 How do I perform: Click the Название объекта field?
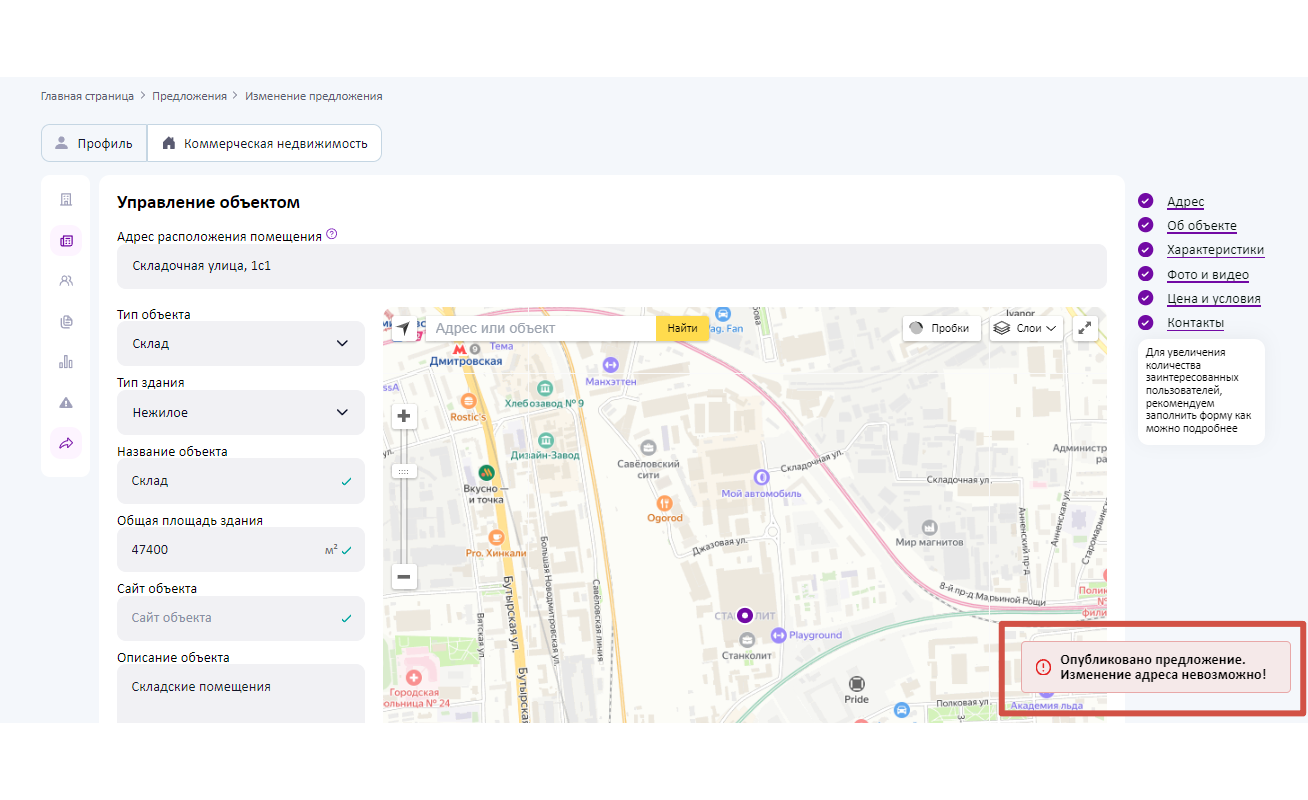241,481
